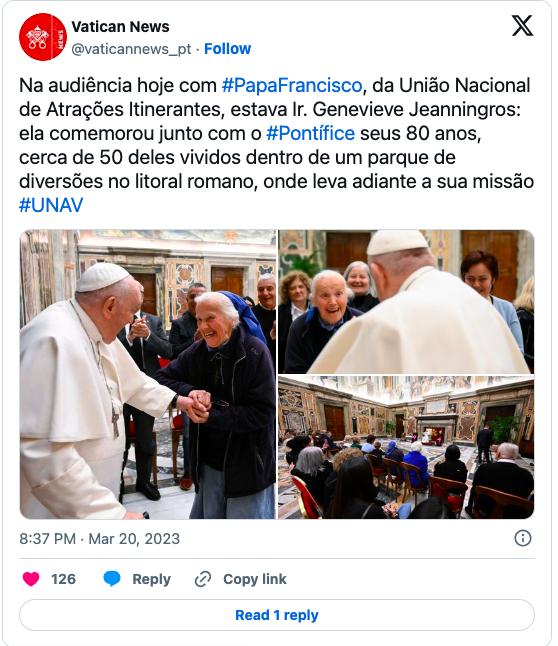Click the 126 likes count
The width and height of the screenshot is (558, 646).
click(x=63, y=579)
